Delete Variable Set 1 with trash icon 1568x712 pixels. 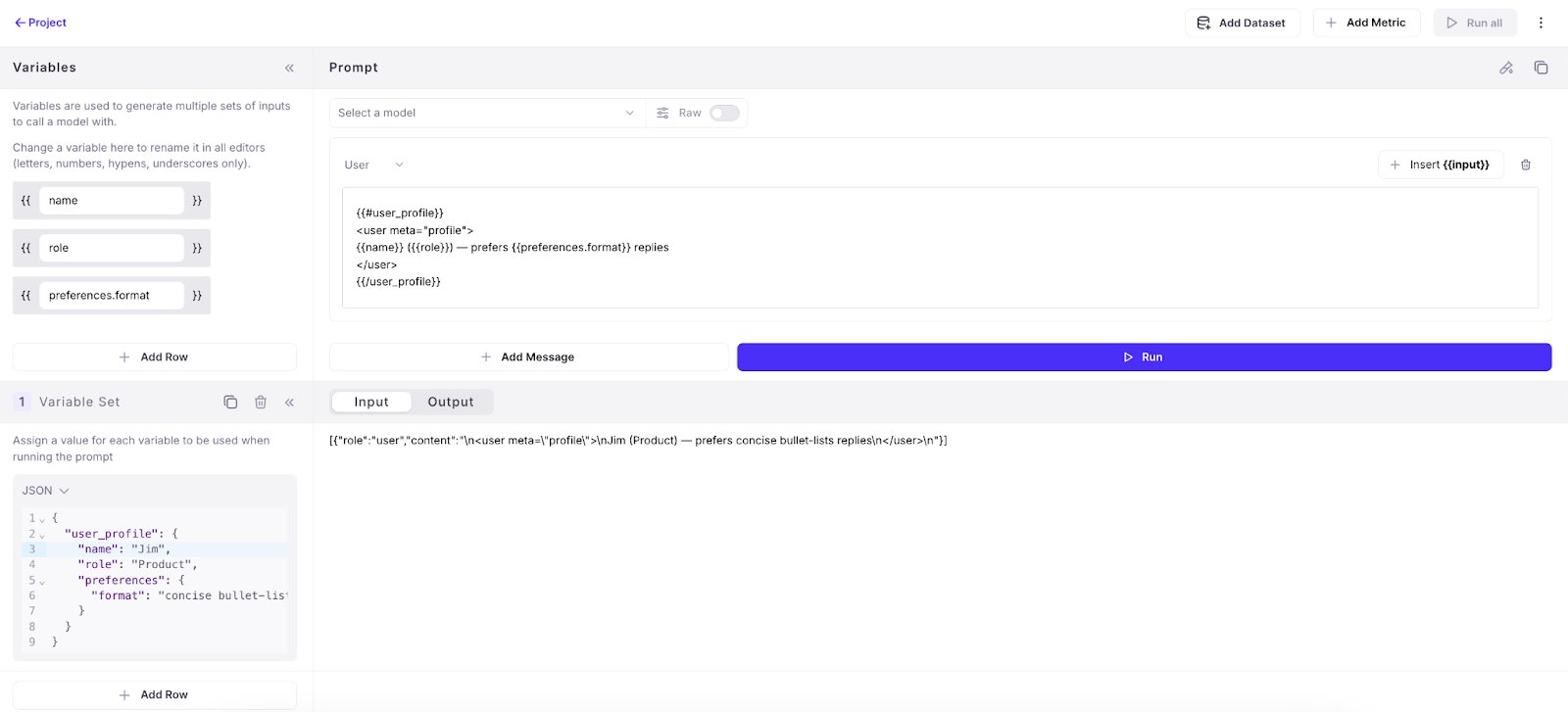coord(261,402)
